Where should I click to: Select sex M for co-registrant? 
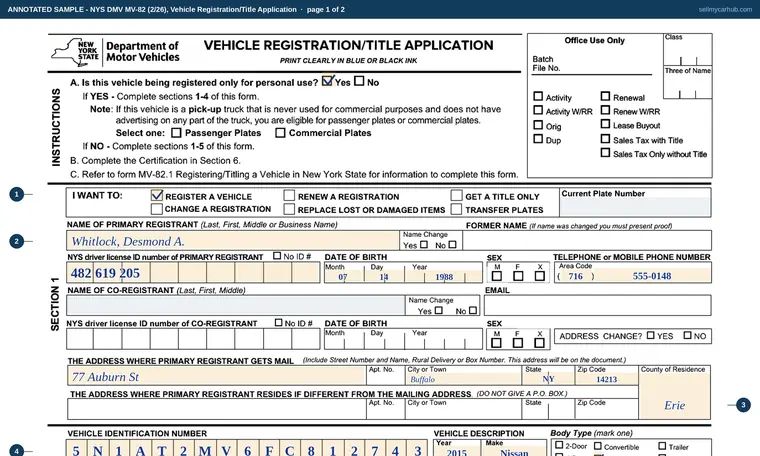tap(496, 343)
